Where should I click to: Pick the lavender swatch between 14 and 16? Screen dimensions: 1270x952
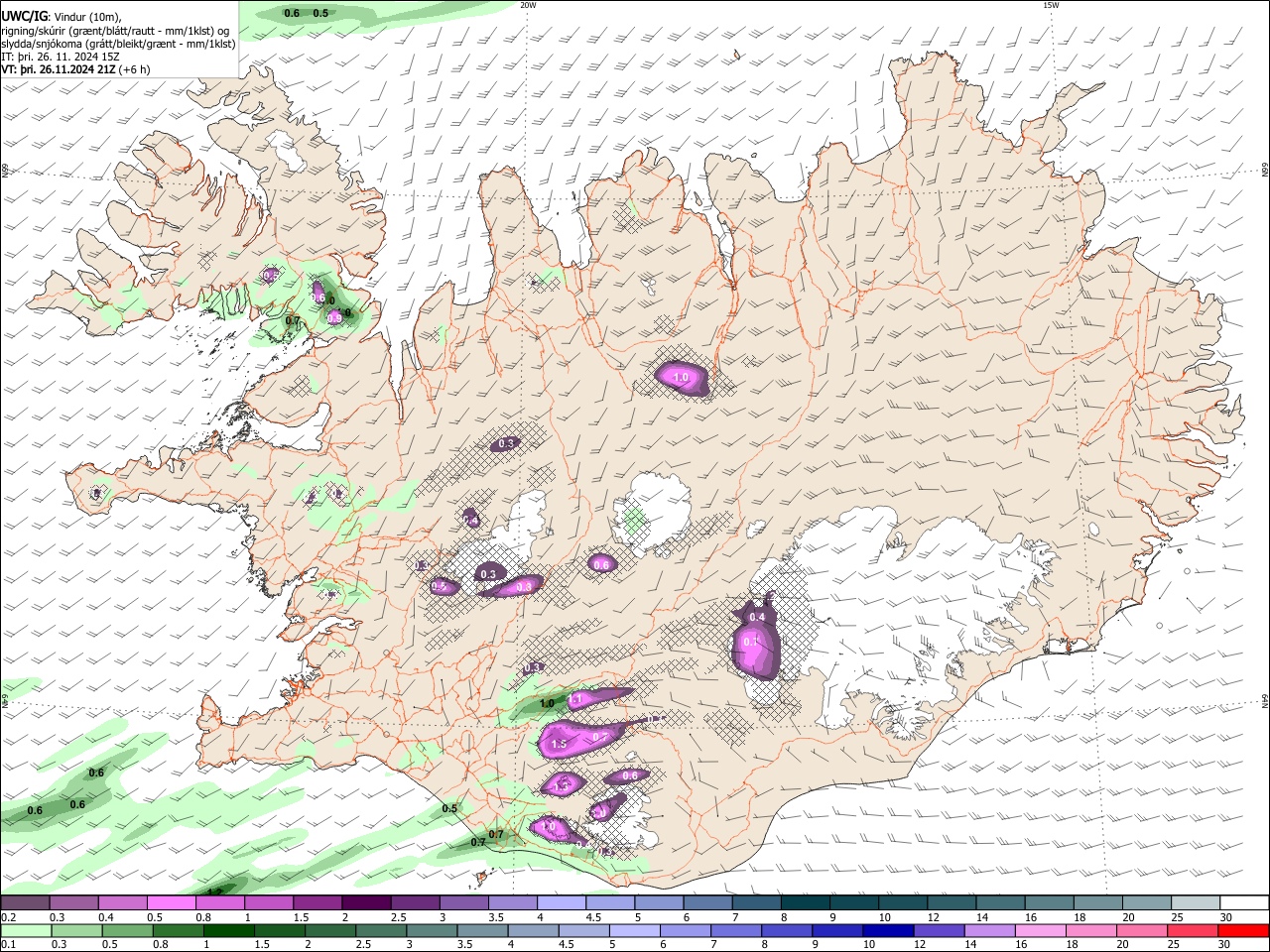coord(990,930)
